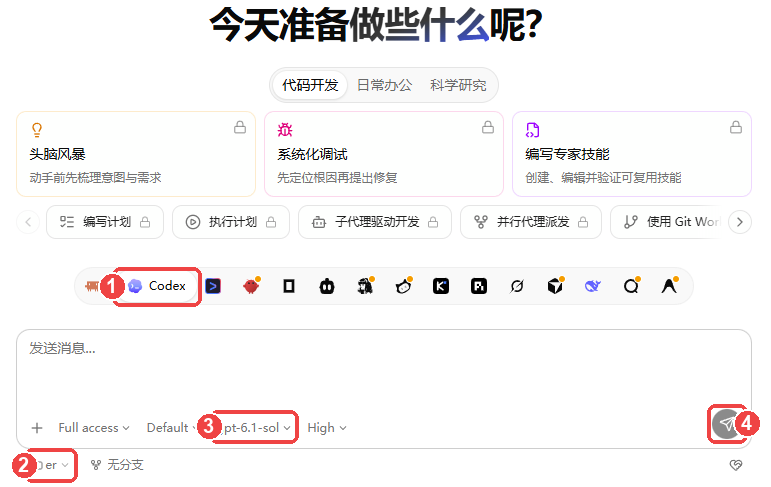
Task: Choose the black robot head agent icon
Action: (x=327, y=286)
